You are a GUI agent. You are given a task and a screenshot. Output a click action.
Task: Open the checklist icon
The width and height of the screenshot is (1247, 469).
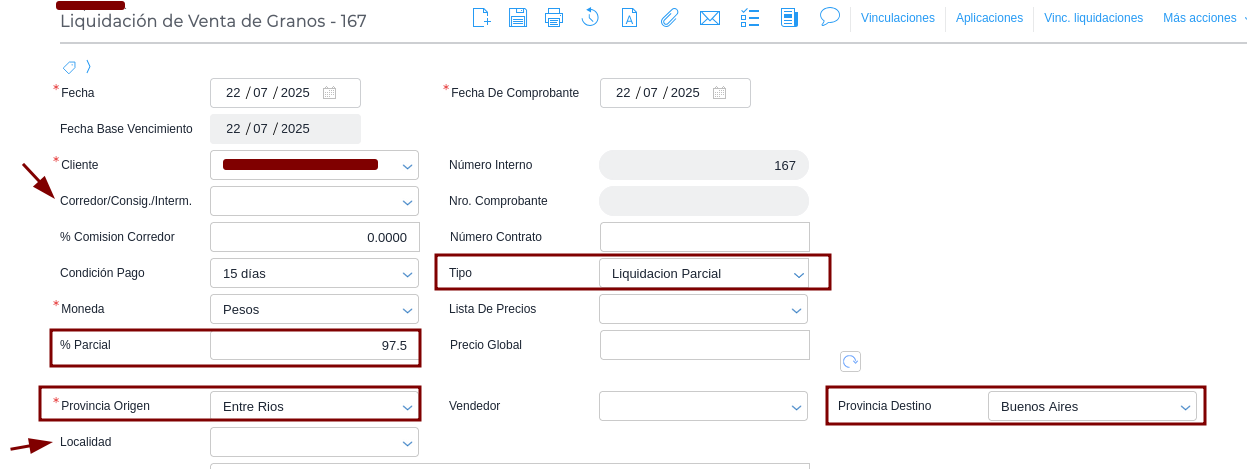click(750, 17)
